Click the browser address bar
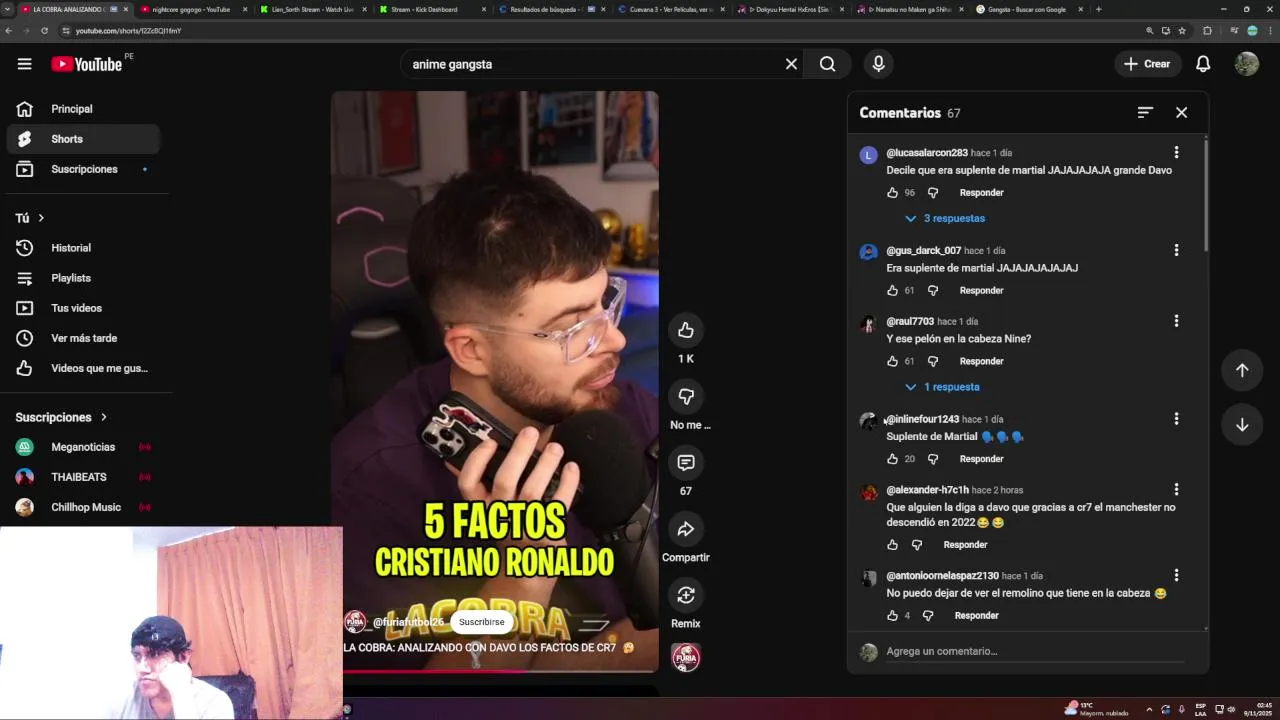This screenshot has height=720, width=1280. tap(600, 31)
